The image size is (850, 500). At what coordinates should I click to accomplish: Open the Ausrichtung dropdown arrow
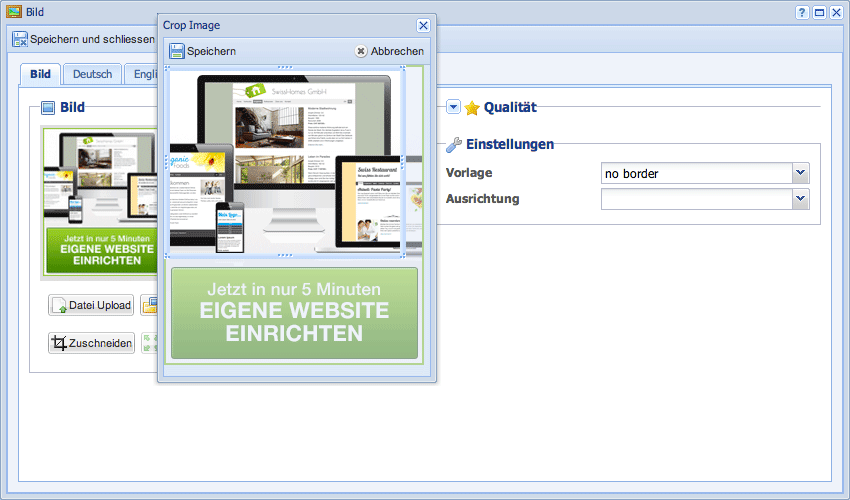coord(800,199)
